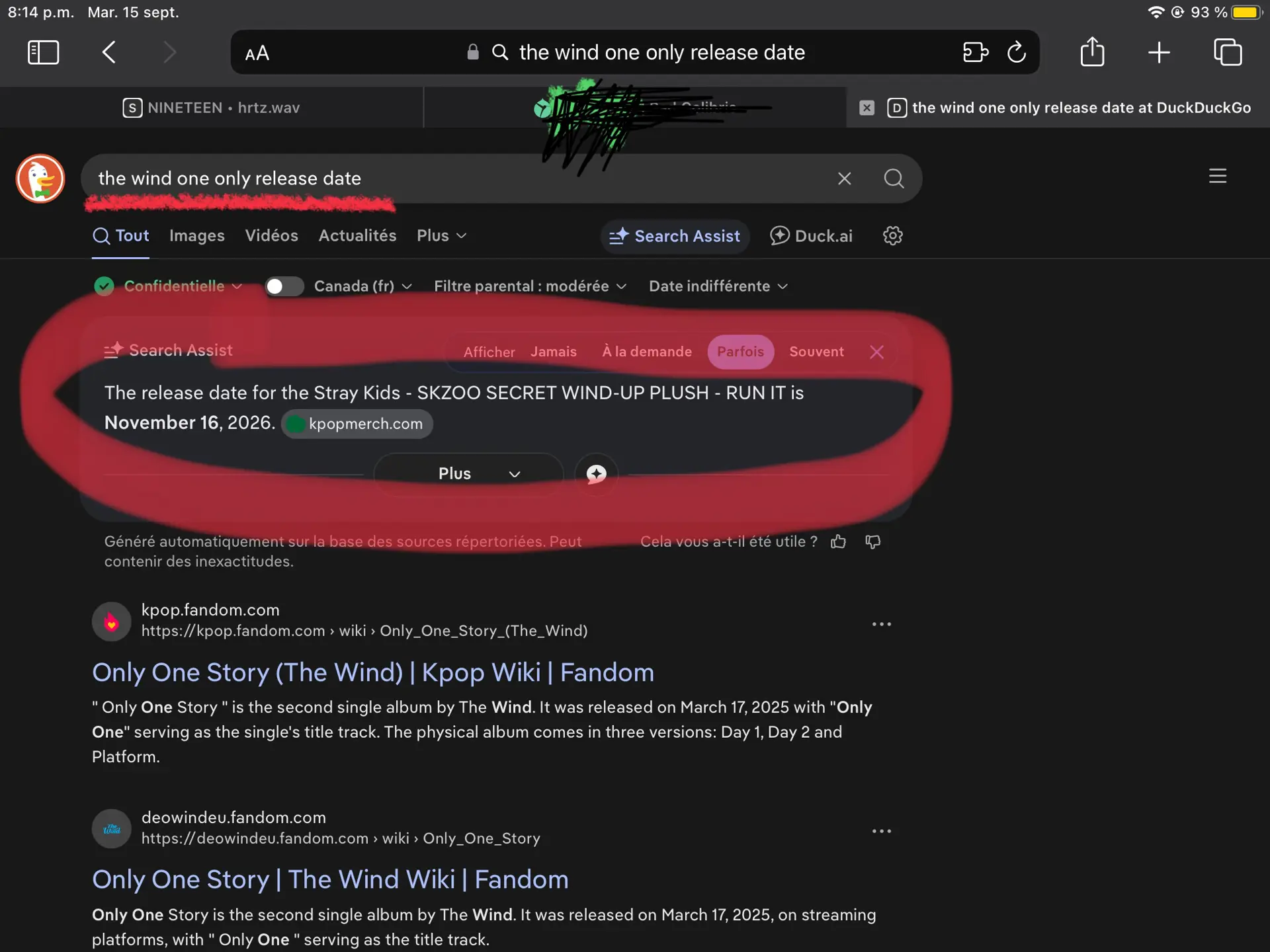Screen dimensions: 1270x952
Task: Open Only One Story (The Wind) Kpop Wiki link
Action: 373,673
